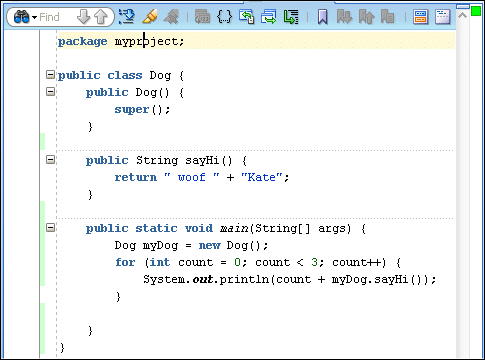Find next occurrence with down arrow
Screen dimensions: 485x360
[83, 17]
